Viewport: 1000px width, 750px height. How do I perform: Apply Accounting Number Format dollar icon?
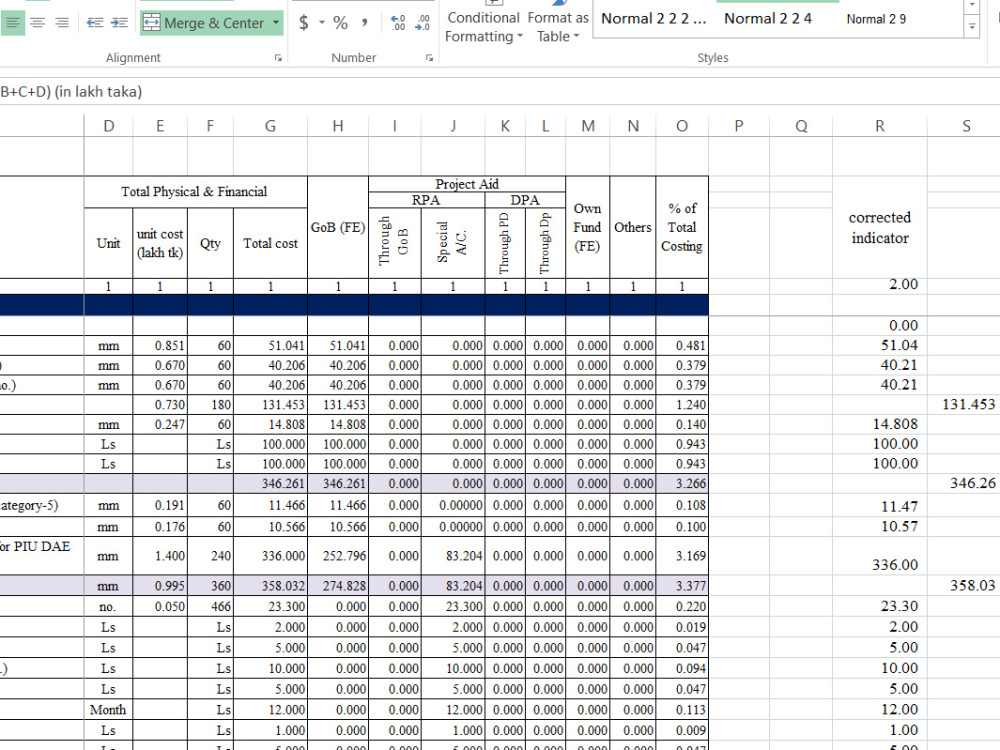click(x=304, y=23)
